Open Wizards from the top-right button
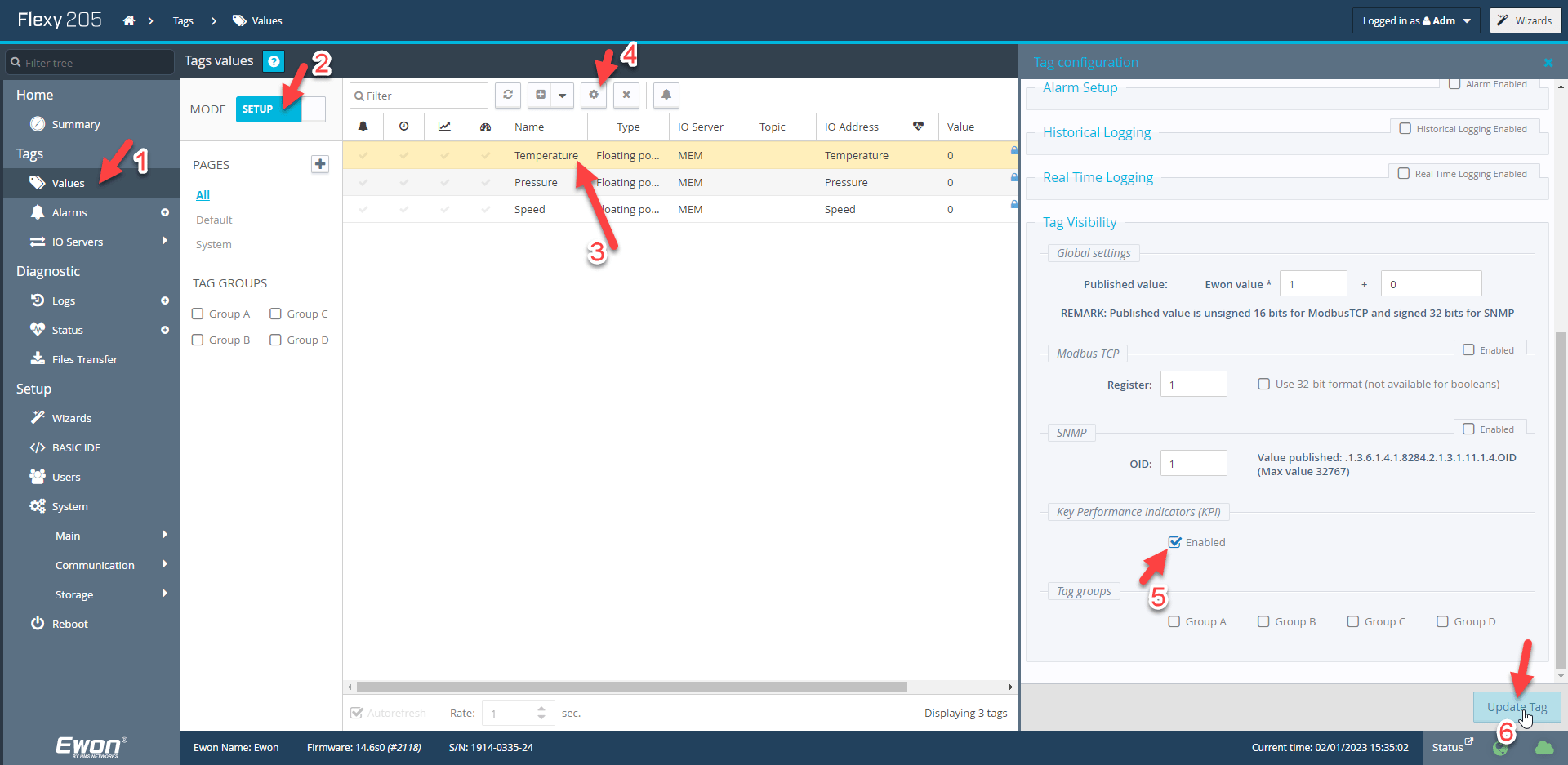The image size is (1568, 765). tap(1524, 20)
